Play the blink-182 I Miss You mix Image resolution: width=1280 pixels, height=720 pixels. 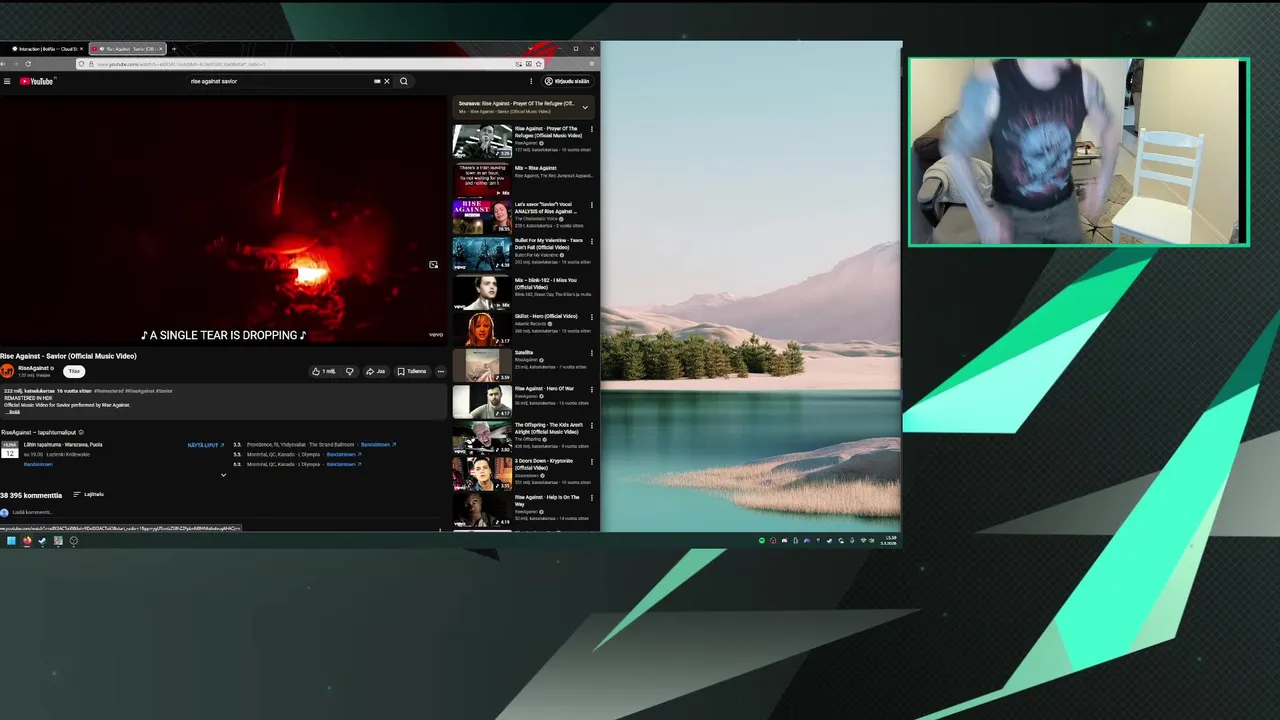tap(482, 292)
